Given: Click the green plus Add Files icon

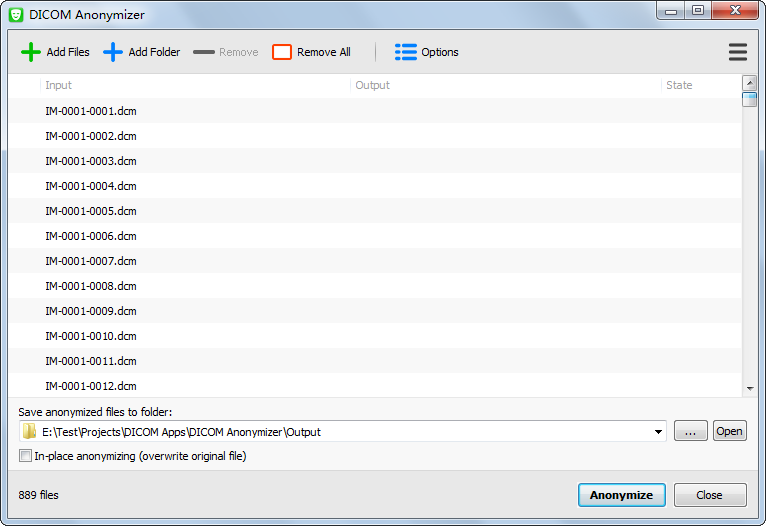Looking at the screenshot, I should pos(31,52).
